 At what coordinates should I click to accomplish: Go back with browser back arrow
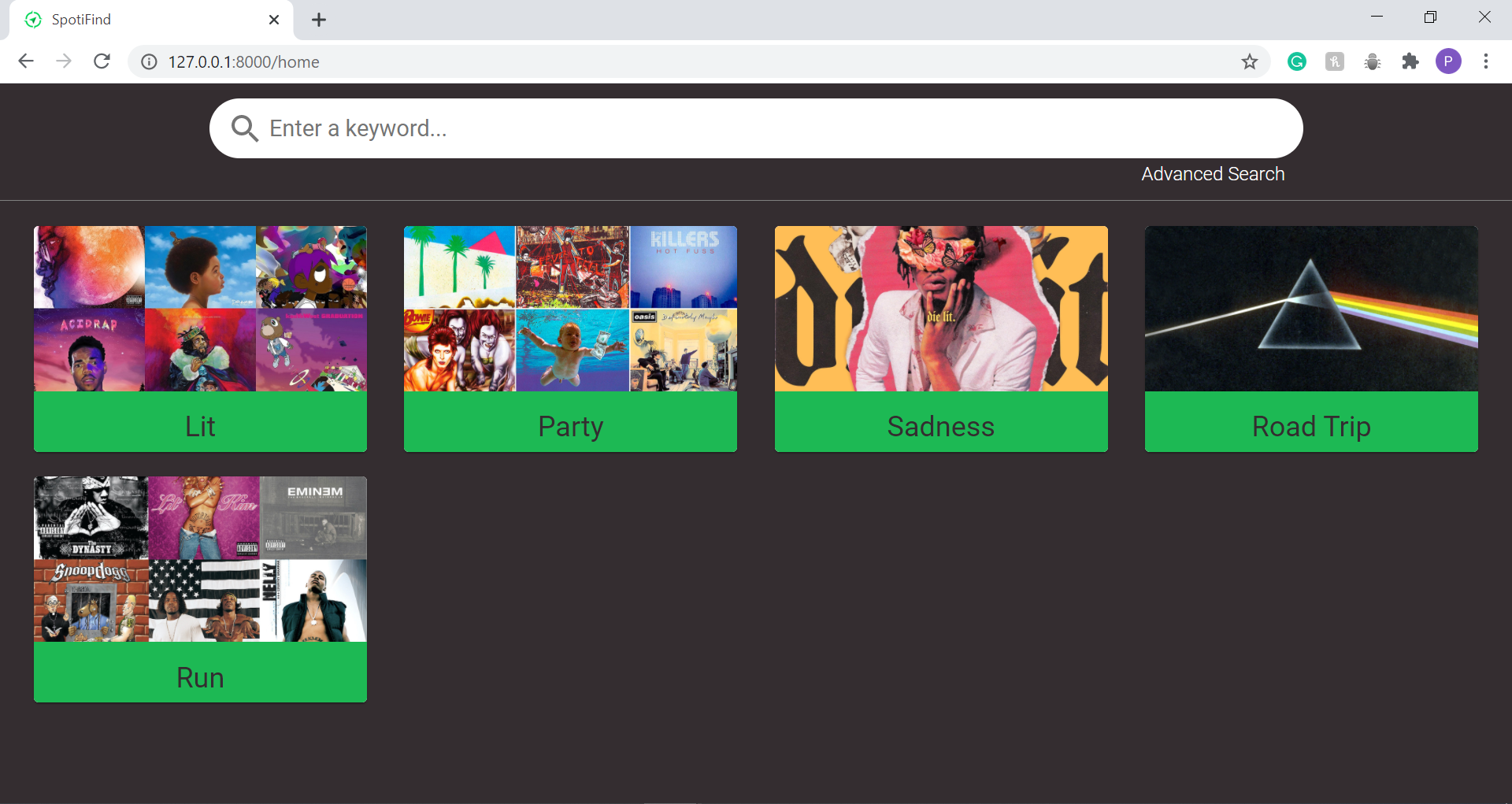26,61
